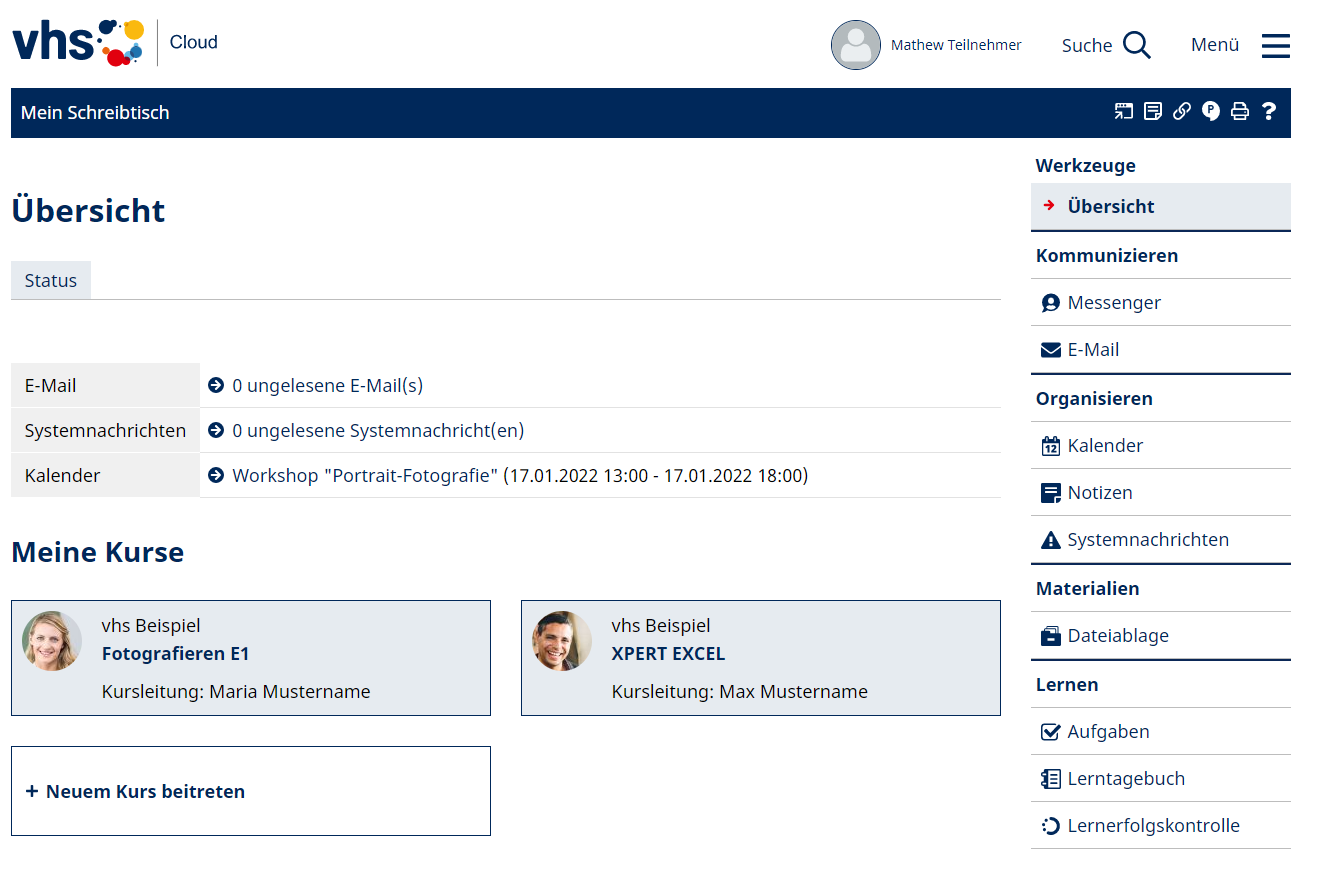Click the print icon in header bar
Image resolution: width=1318 pixels, height=871 pixels.
pyautogui.click(x=1240, y=112)
